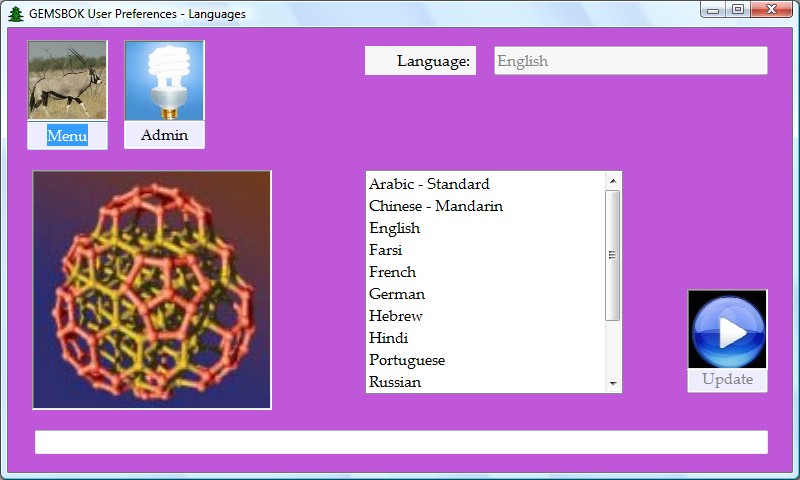This screenshot has width=800, height=480.
Task: Click the Language text field showing English
Action: (x=631, y=61)
